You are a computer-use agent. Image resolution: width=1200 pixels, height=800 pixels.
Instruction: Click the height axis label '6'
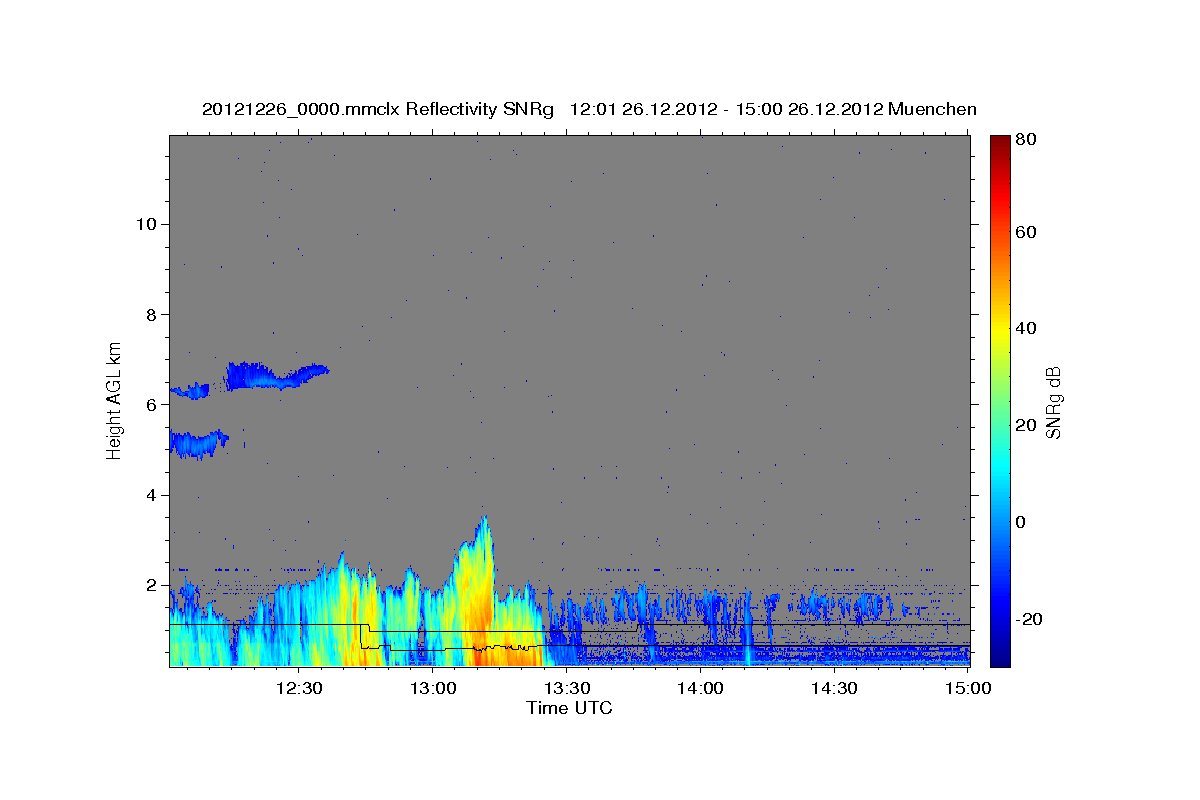click(x=152, y=405)
